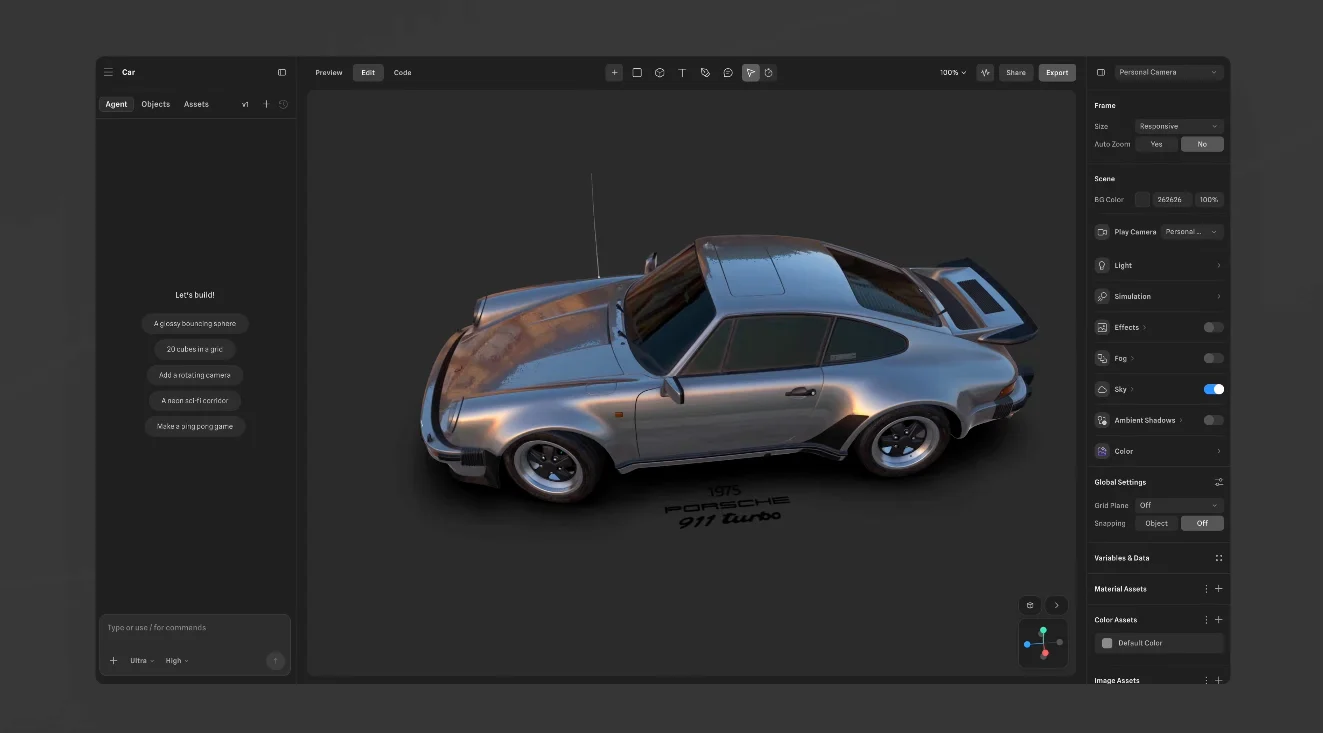Open the High quality dropdown
The height and width of the screenshot is (733, 1323).
pyautogui.click(x=177, y=660)
